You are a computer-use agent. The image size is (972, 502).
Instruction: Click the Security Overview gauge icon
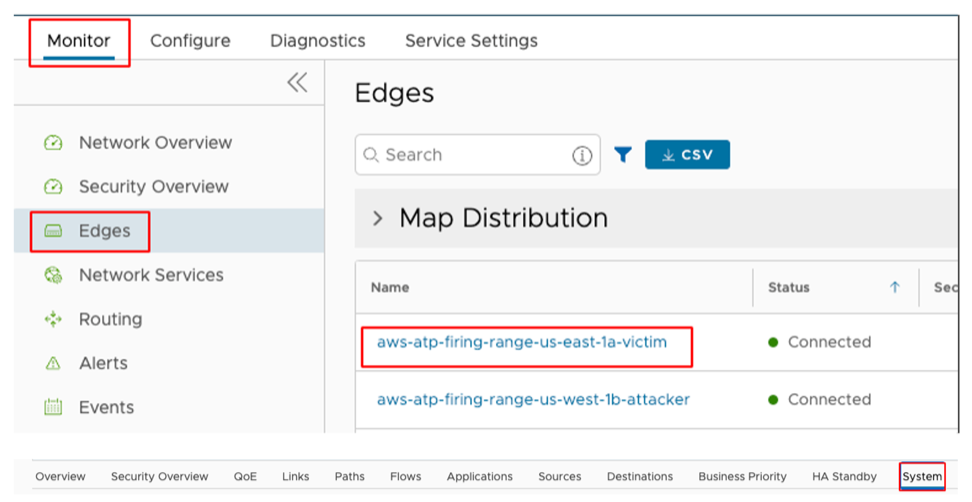[x=53, y=187]
